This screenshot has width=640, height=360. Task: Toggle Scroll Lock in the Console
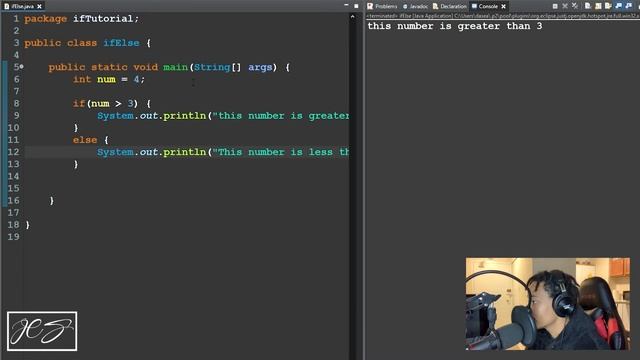click(x=598, y=6)
